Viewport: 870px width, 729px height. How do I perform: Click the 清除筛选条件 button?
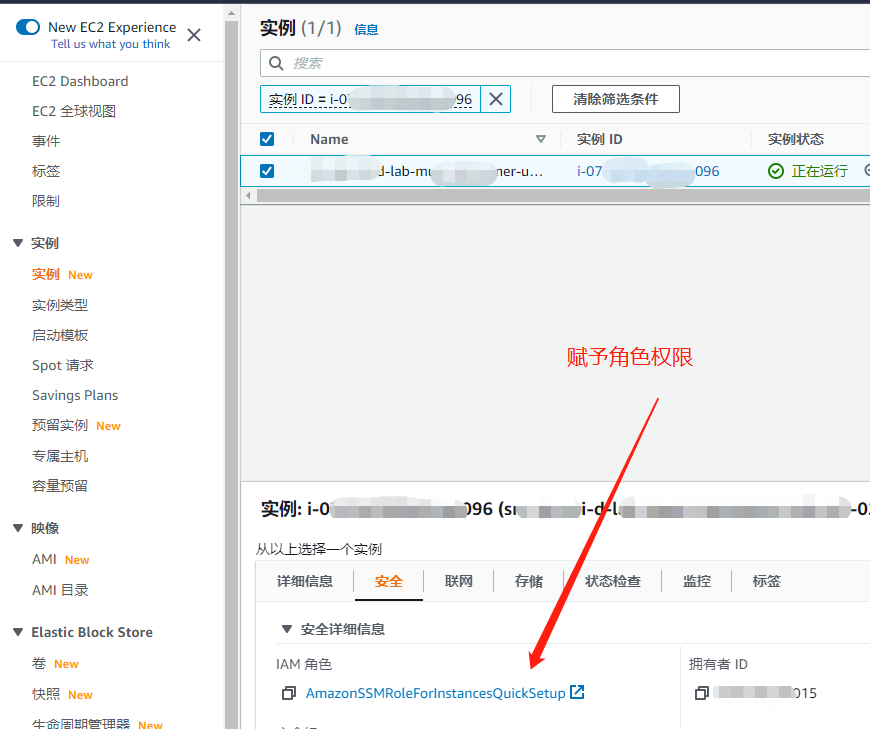click(x=615, y=99)
